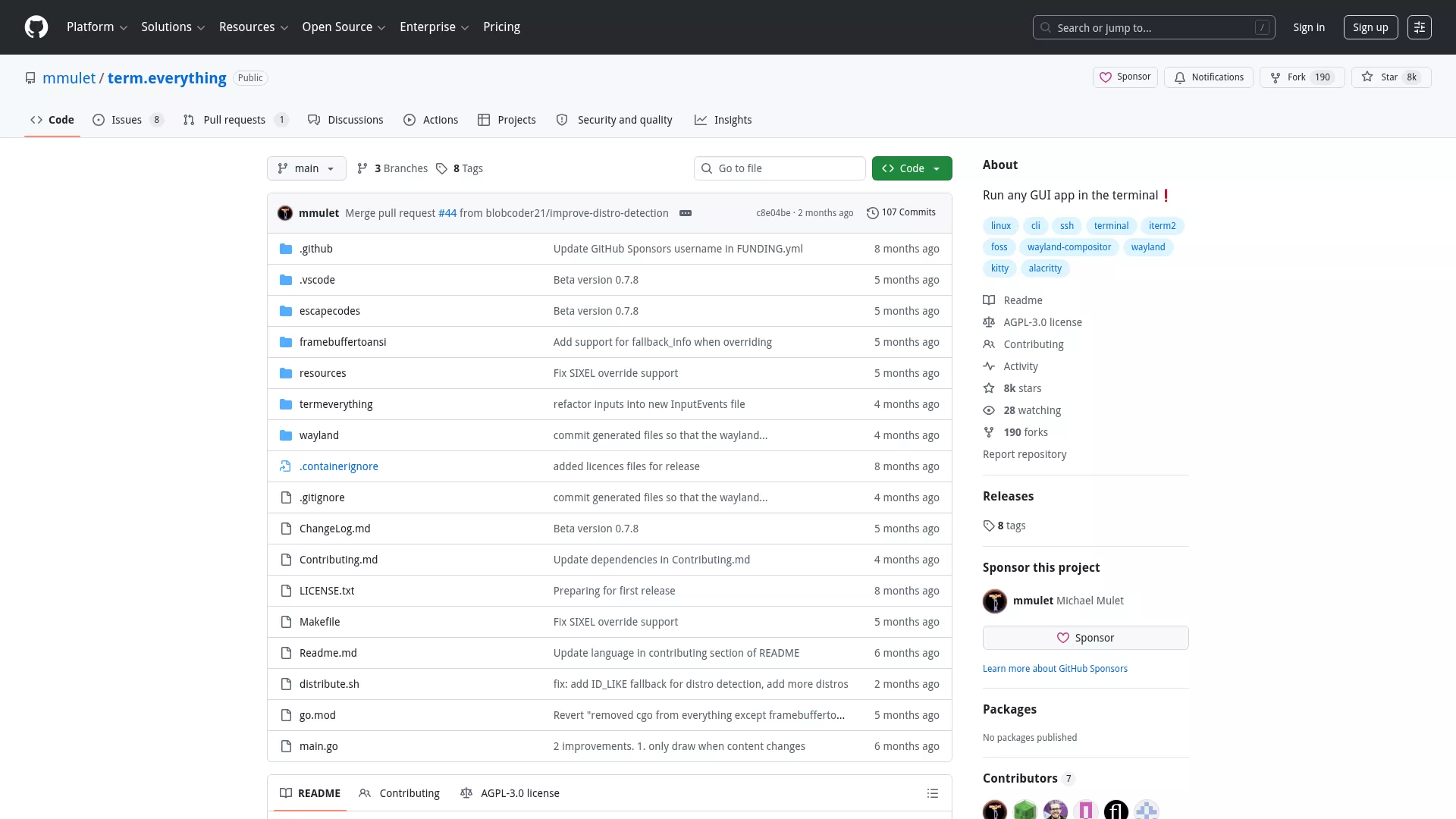Open the Issues tab

(127, 120)
